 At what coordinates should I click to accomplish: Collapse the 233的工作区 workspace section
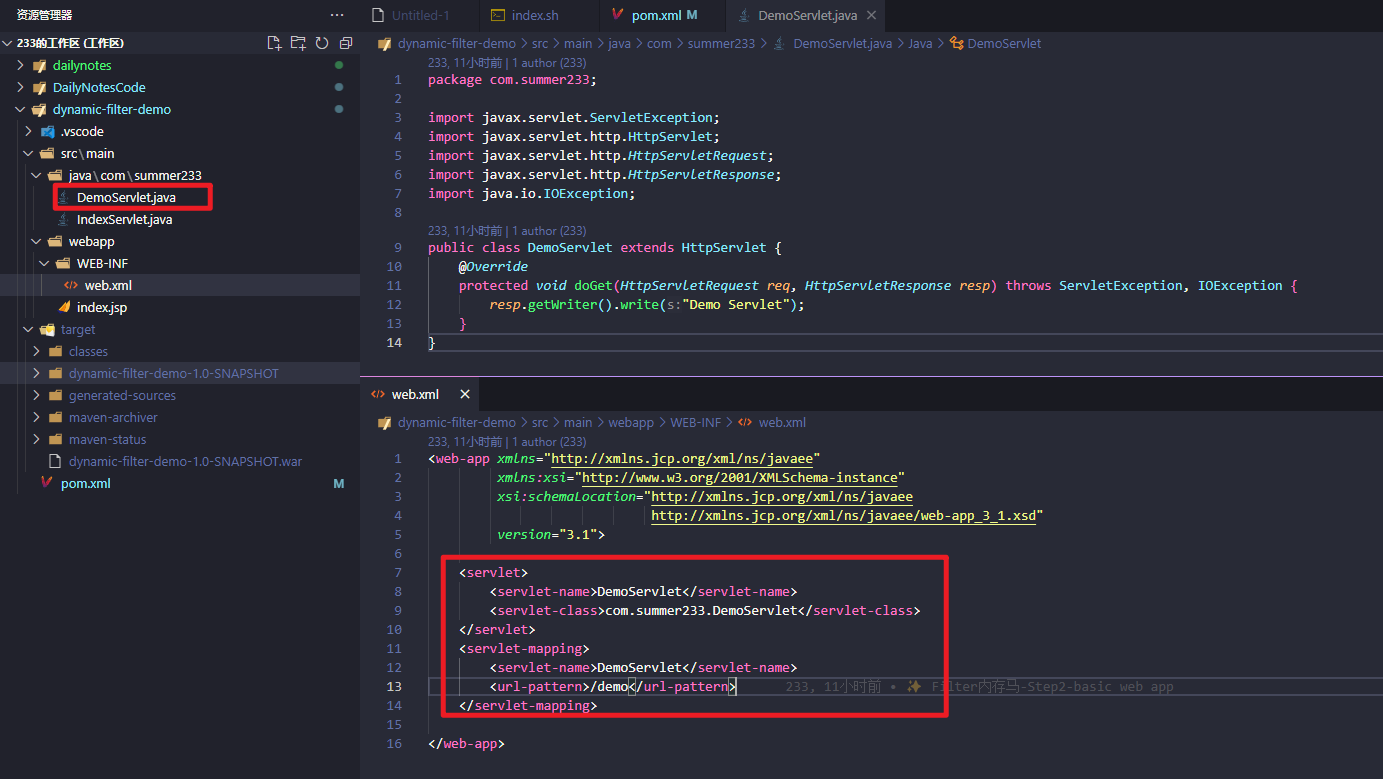8,43
